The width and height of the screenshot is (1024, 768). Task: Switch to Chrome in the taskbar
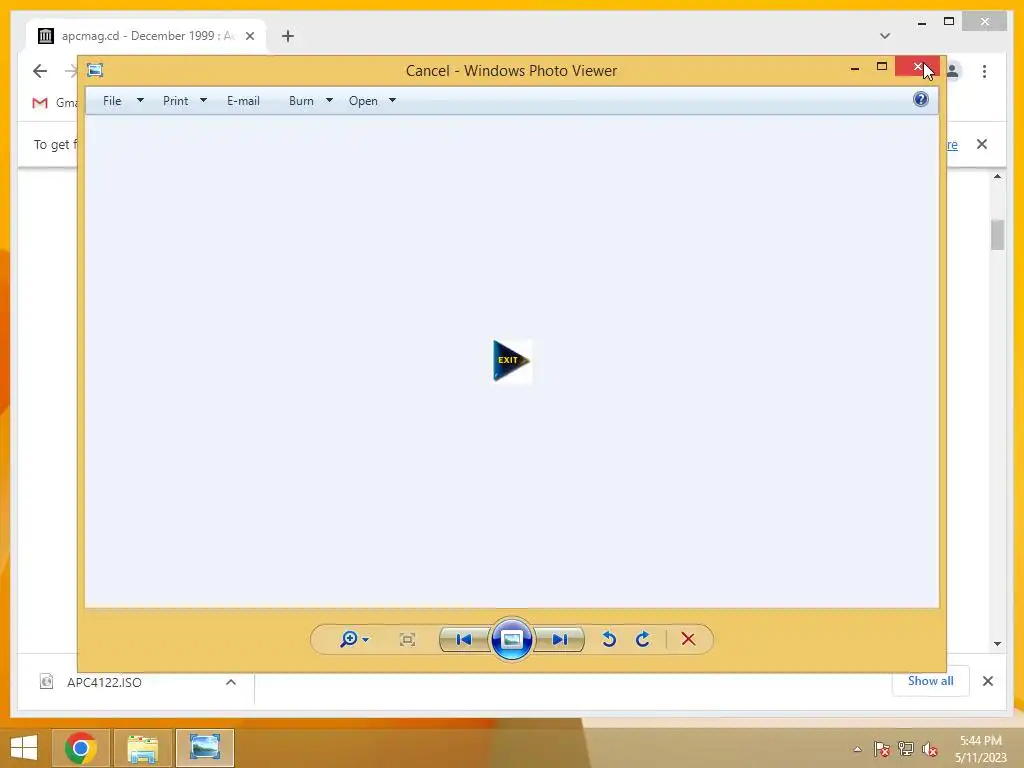click(x=80, y=748)
